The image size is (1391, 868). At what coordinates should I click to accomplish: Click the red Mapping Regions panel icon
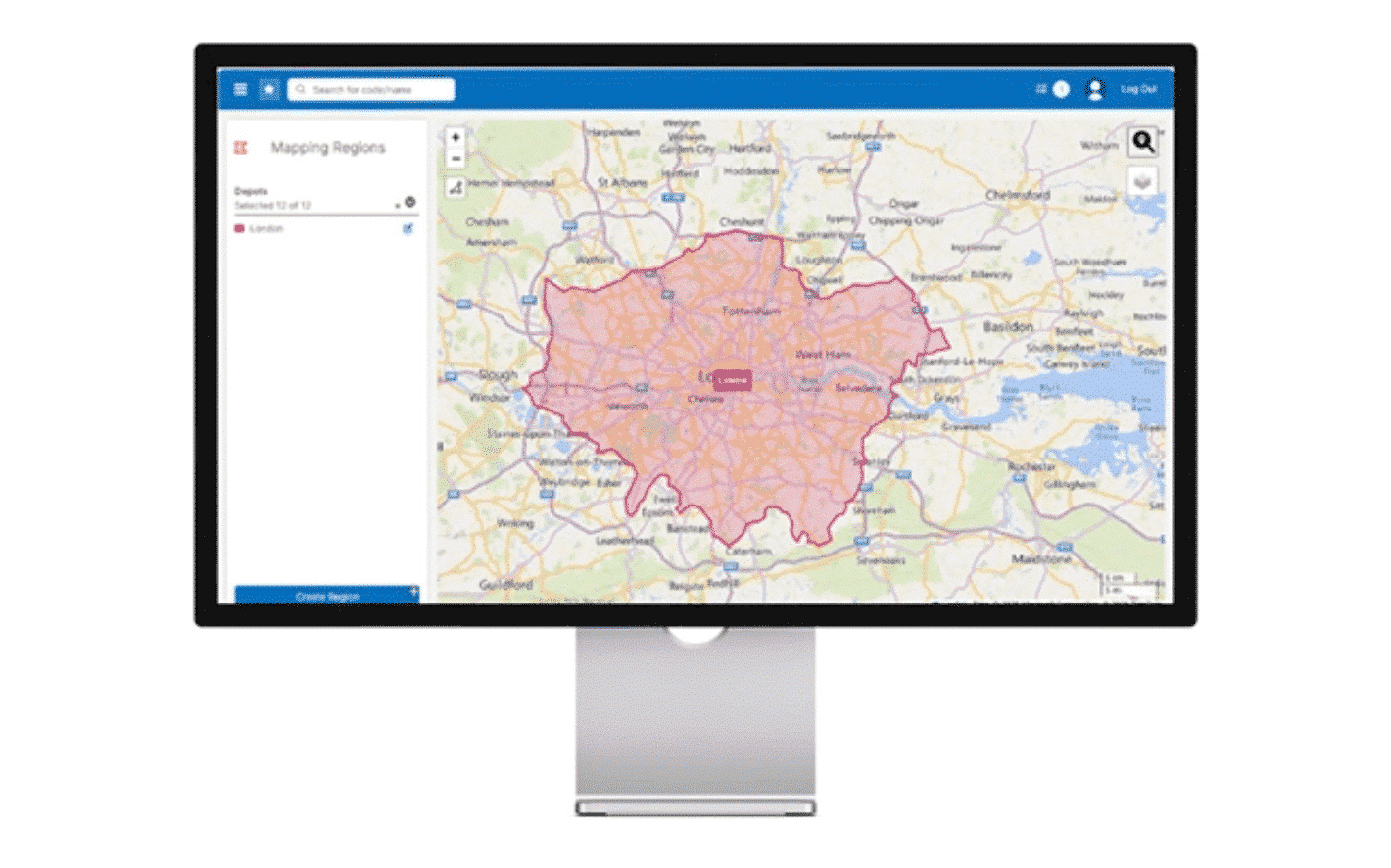tap(241, 147)
